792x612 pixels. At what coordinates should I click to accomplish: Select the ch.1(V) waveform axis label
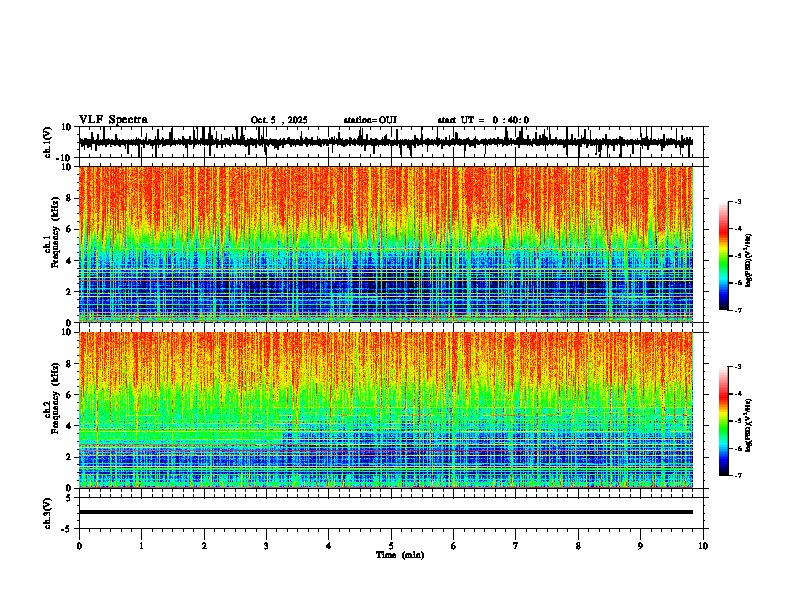[x=48, y=142]
